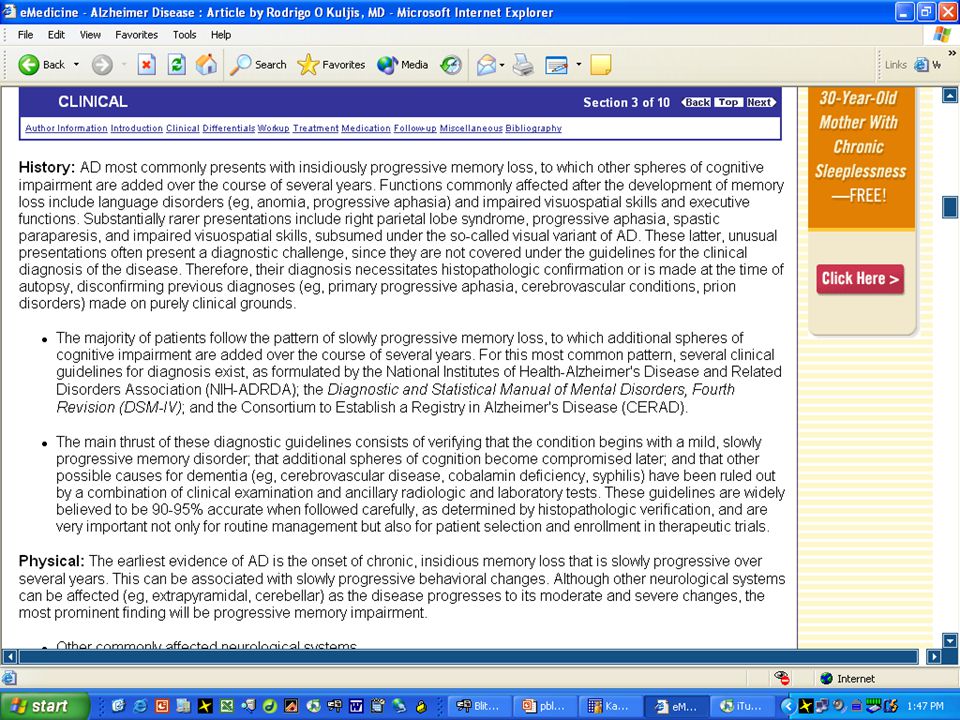Image resolution: width=960 pixels, height=720 pixels.
Task: Launch Word from the Quick Launch bar
Action: 356,706
